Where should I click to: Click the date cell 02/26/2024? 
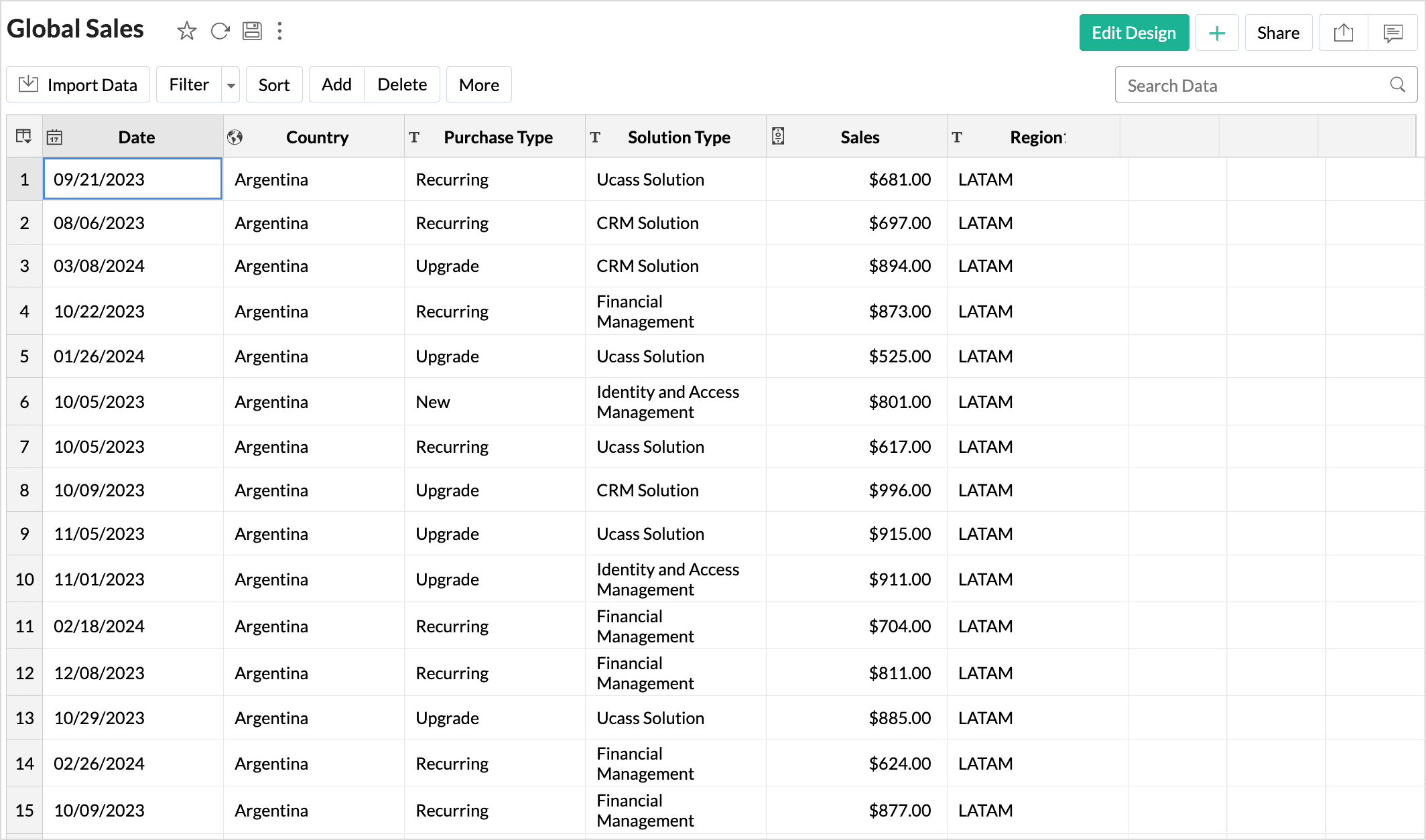point(133,764)
